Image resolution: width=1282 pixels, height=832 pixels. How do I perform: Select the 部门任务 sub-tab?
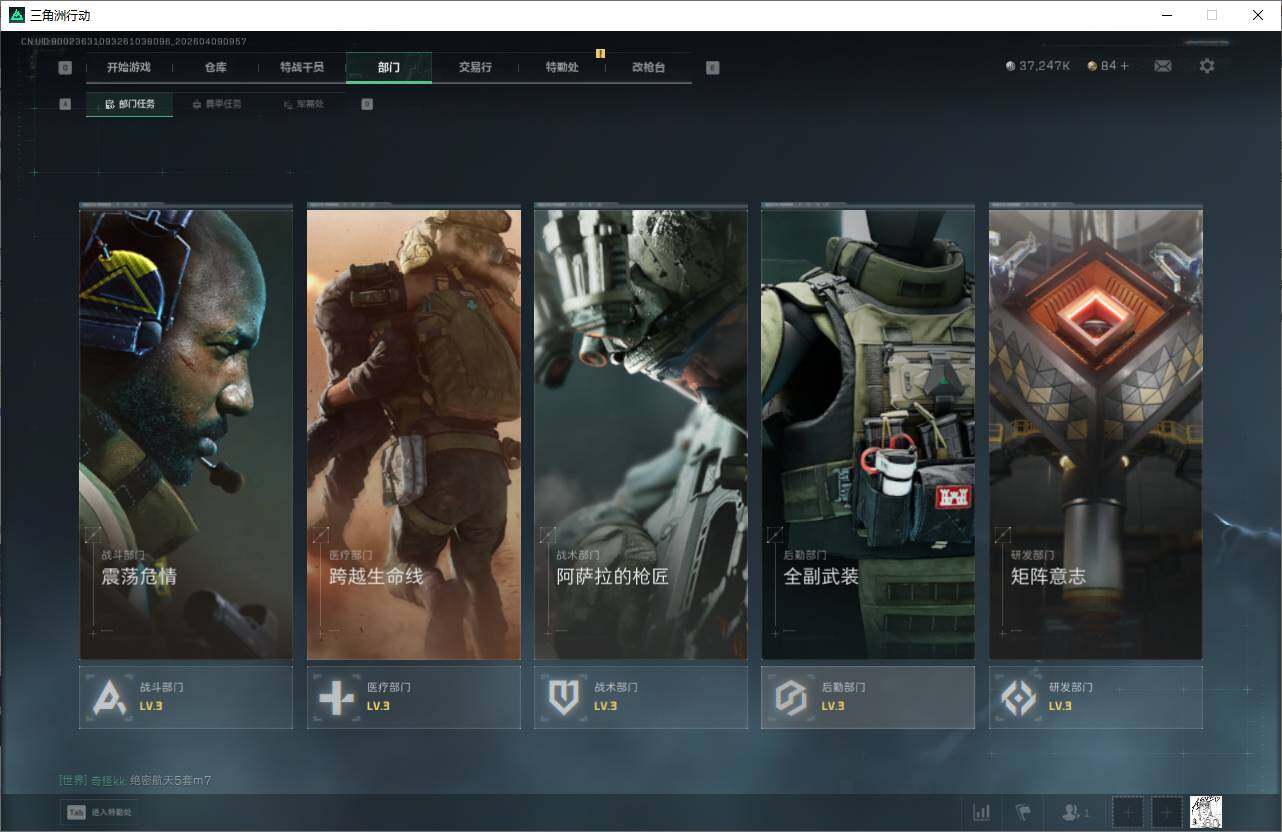[130, 104]
